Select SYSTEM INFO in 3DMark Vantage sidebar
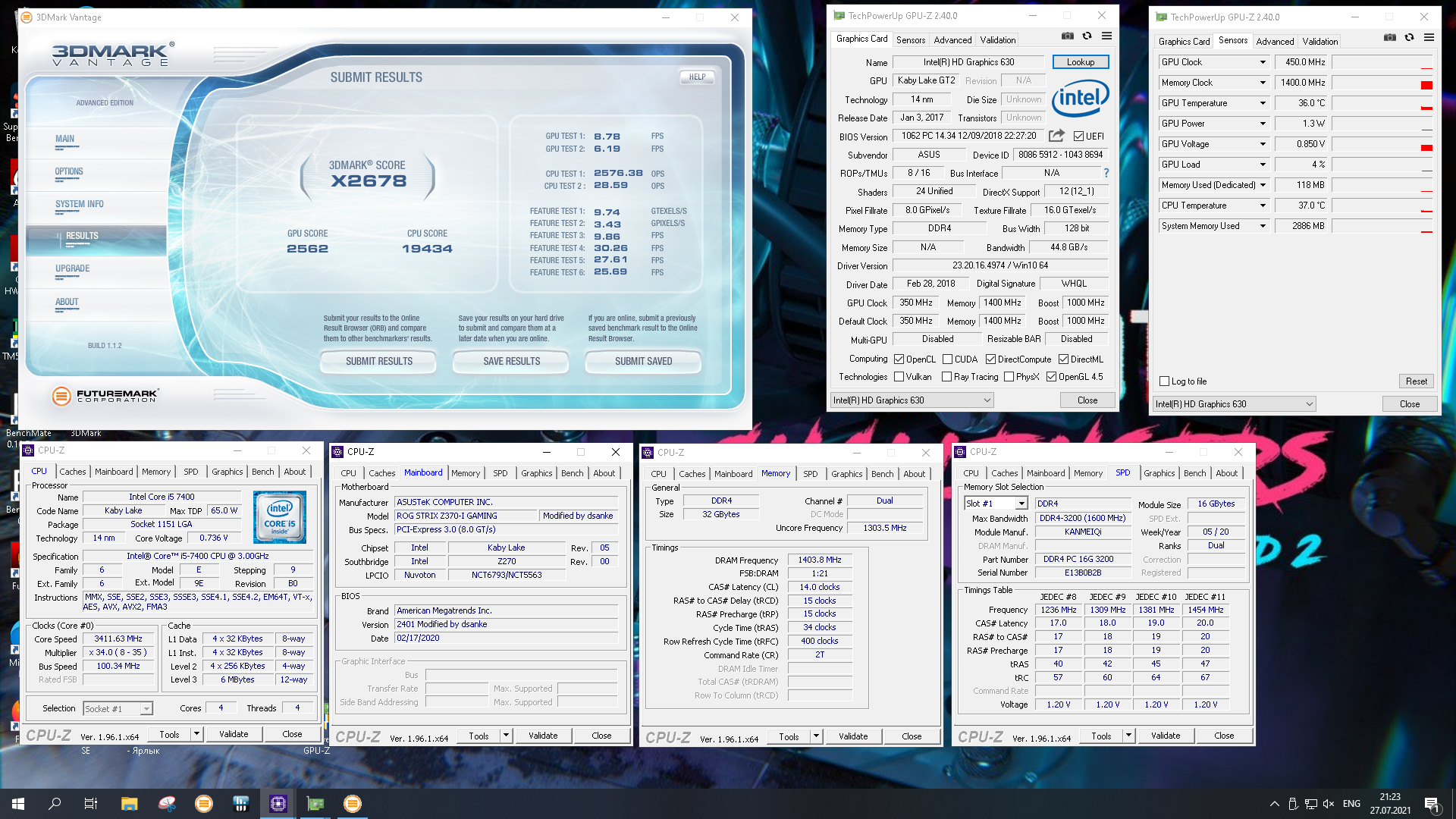 [x=79, y=205]
